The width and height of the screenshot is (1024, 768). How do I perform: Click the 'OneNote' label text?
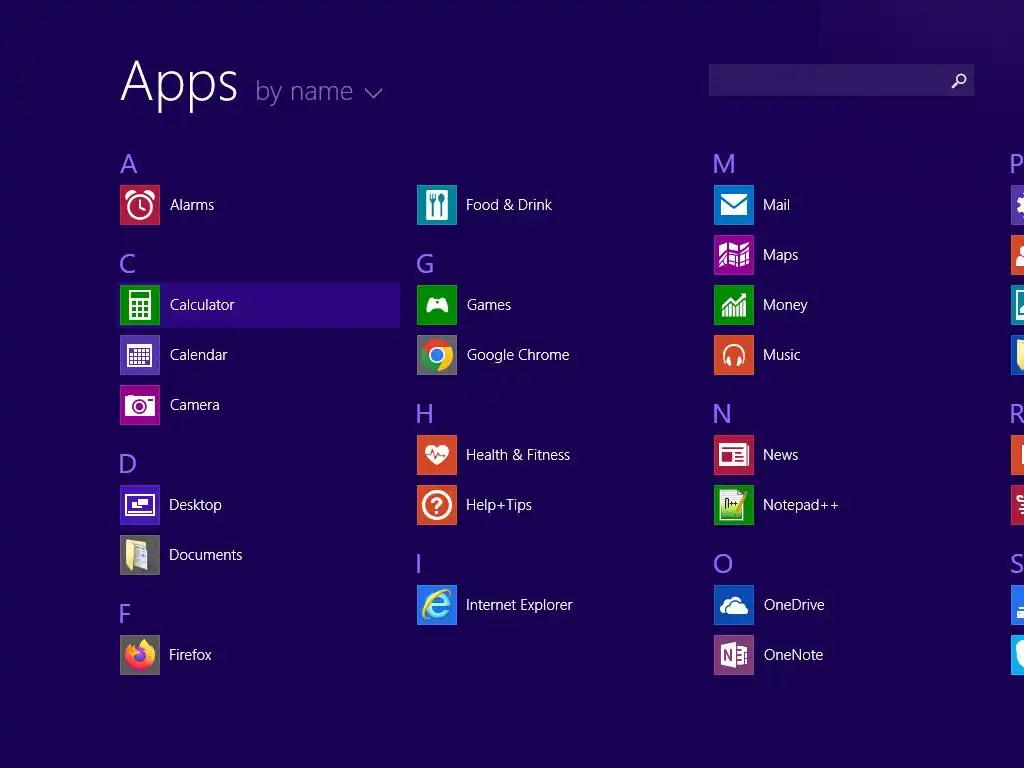[x=793, y=655]
